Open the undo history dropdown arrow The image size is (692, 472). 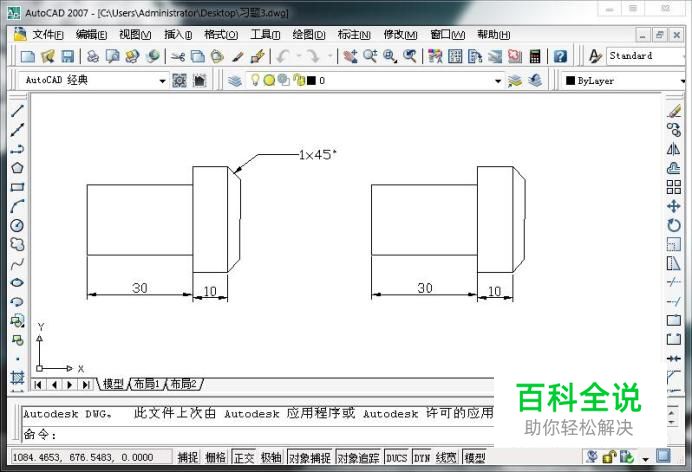(299, 56)
